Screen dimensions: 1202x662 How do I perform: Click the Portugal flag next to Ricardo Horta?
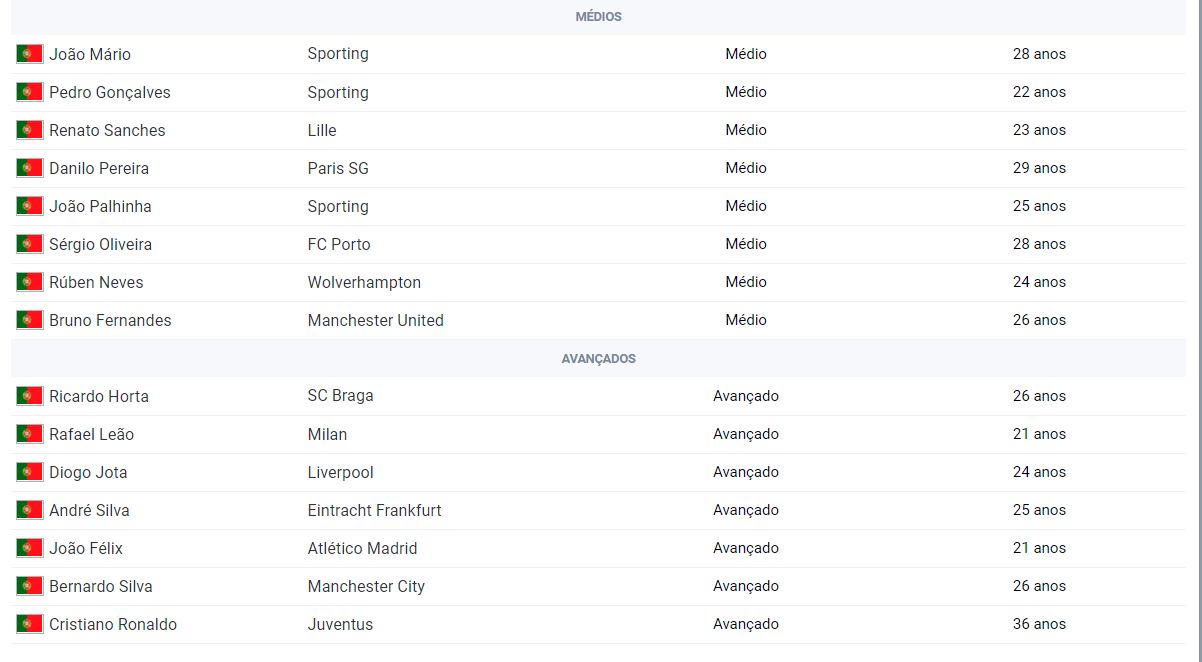click(x=30, y=396)
